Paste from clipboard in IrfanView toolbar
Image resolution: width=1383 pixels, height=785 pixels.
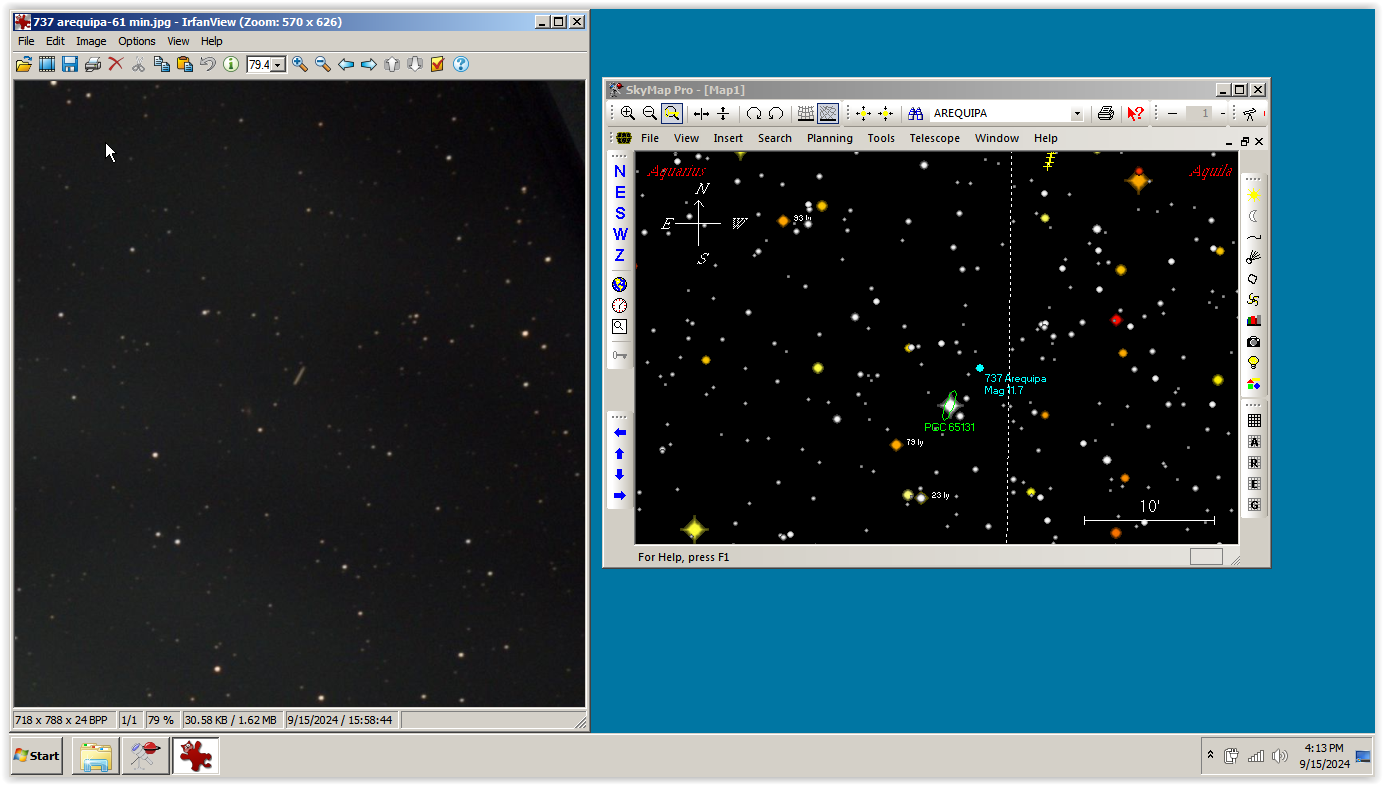(185, 64)
